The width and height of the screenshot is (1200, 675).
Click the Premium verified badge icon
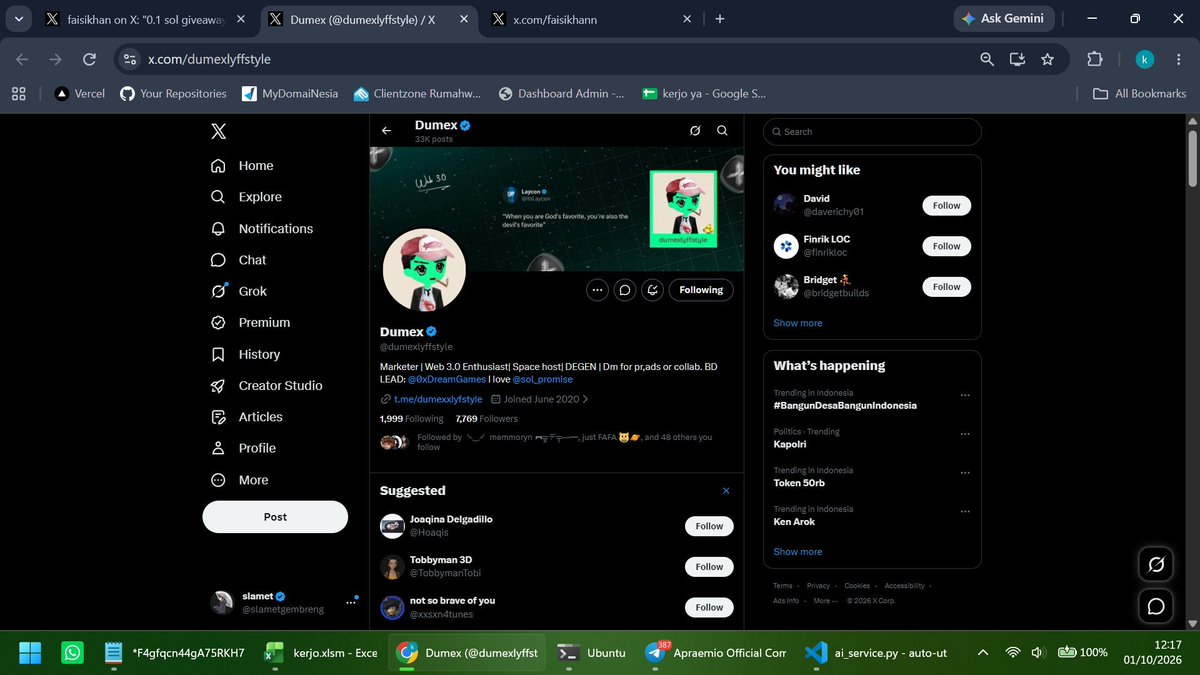coord(218,323)
